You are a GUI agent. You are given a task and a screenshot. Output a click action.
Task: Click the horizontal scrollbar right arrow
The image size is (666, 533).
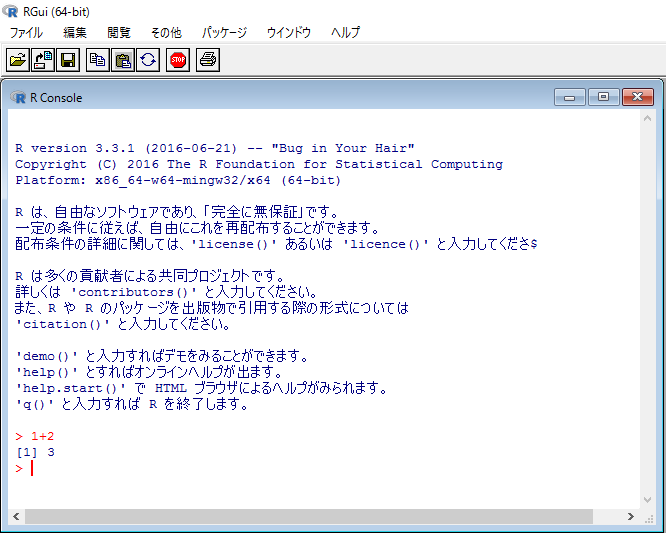[631, 516]
